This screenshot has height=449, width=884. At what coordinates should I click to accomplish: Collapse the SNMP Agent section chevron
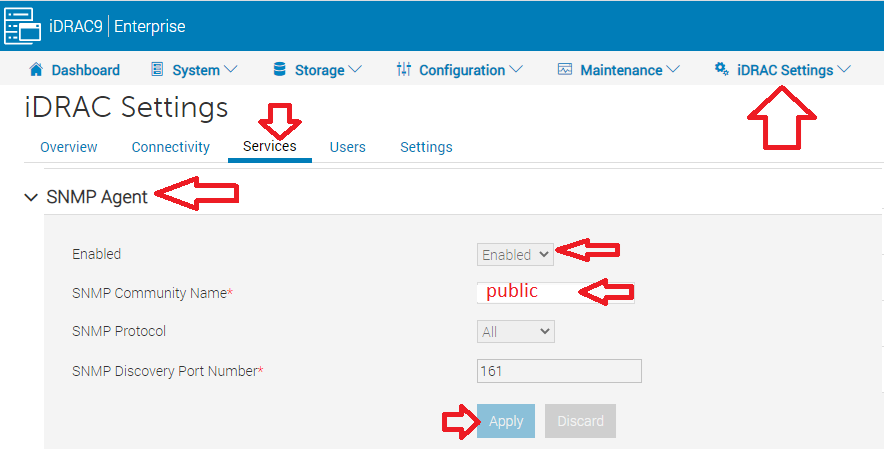point(32,197)
